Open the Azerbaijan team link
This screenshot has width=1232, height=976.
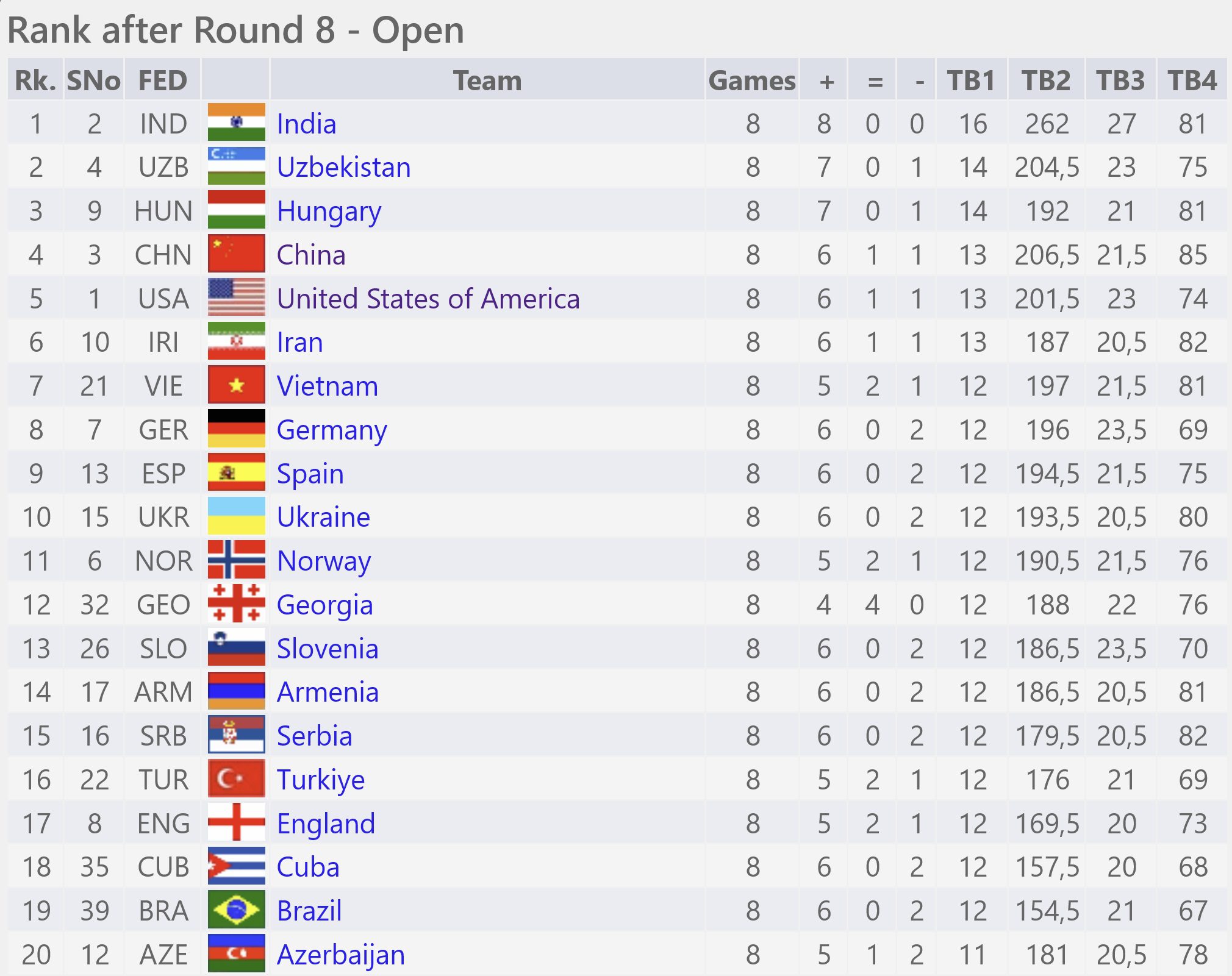click(x=341, y=955)
